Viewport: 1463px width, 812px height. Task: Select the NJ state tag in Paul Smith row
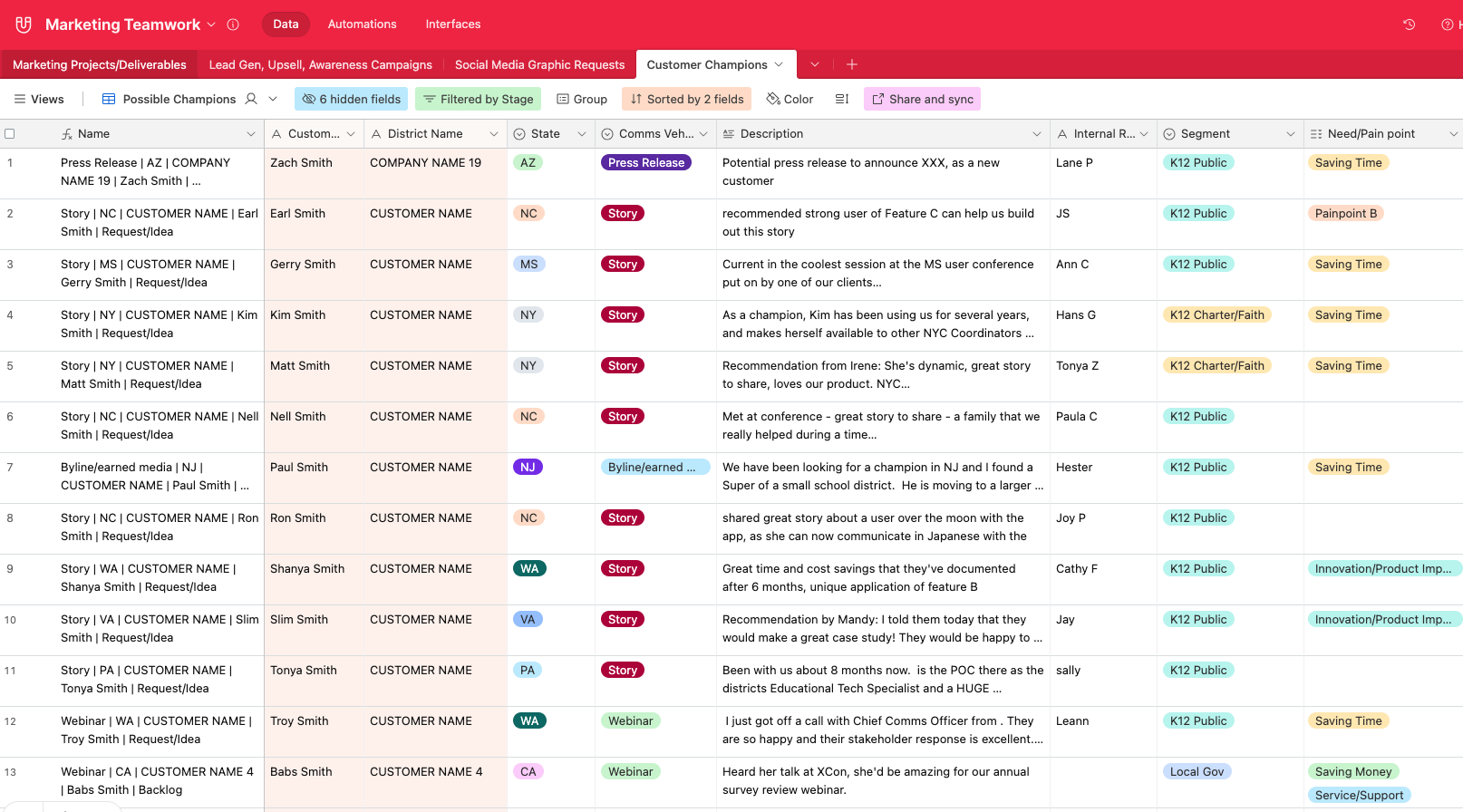(x=528, y=467)
